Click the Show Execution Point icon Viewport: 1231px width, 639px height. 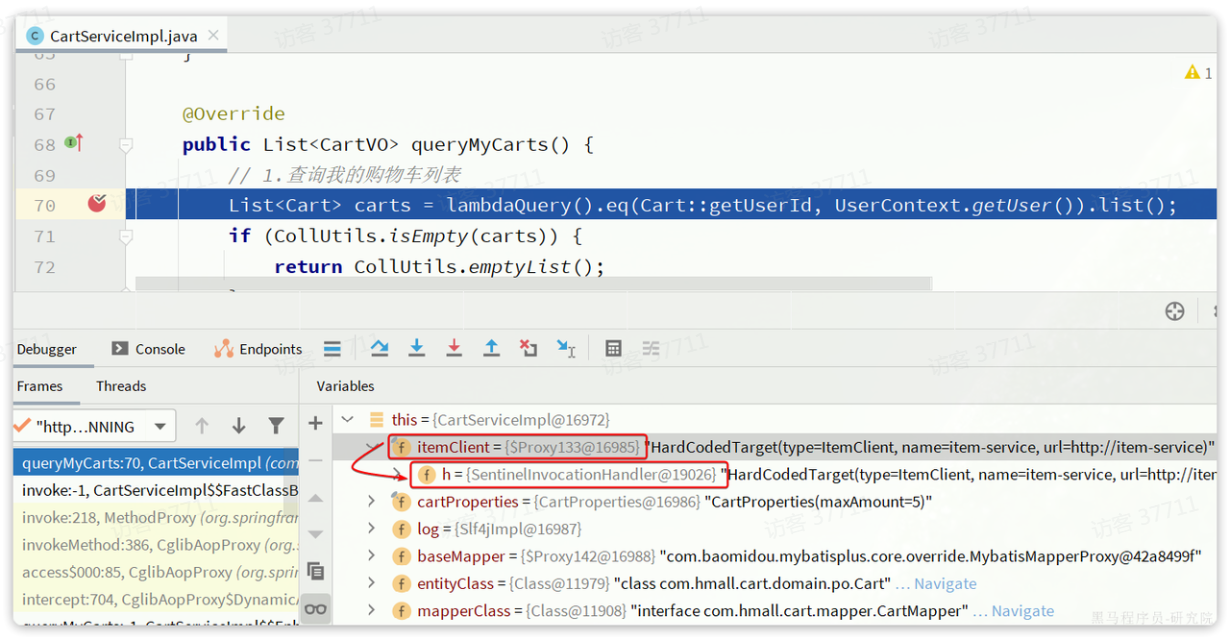tap(333, 349)
